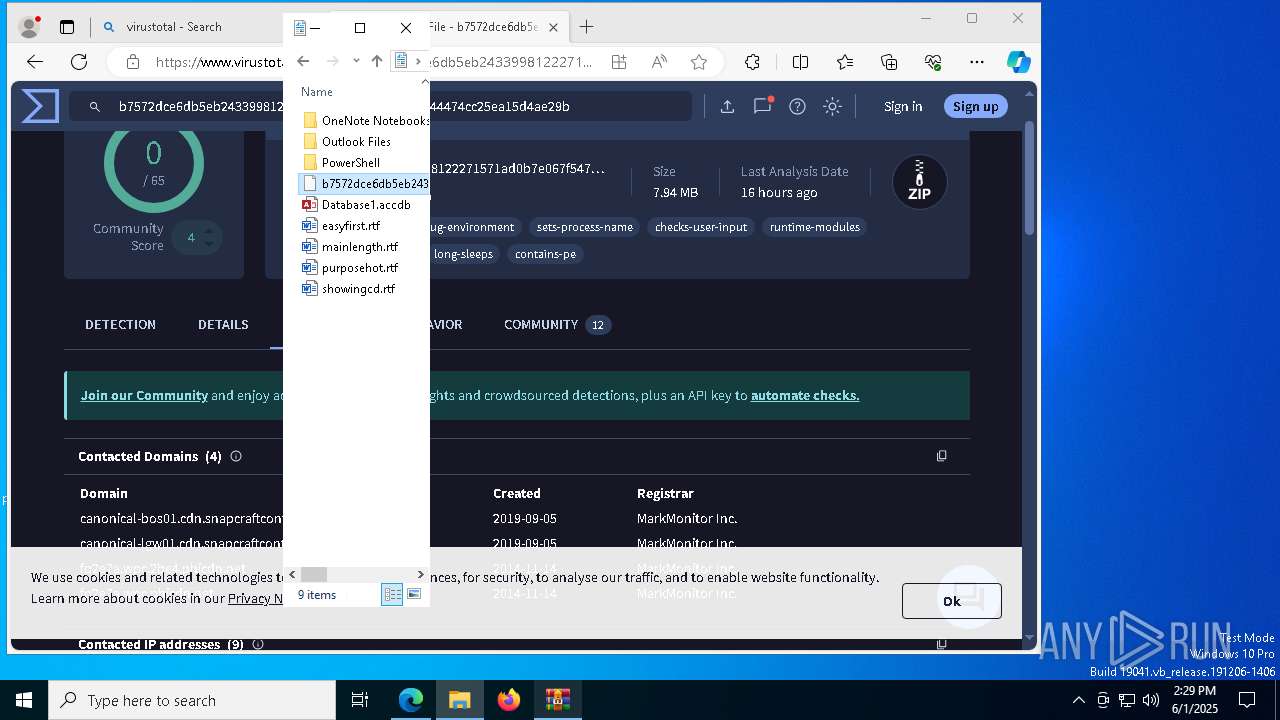This screenshot has width=1280, height=720.
Task: Show Contacted Domains info icon
Action: click(236, 456)
